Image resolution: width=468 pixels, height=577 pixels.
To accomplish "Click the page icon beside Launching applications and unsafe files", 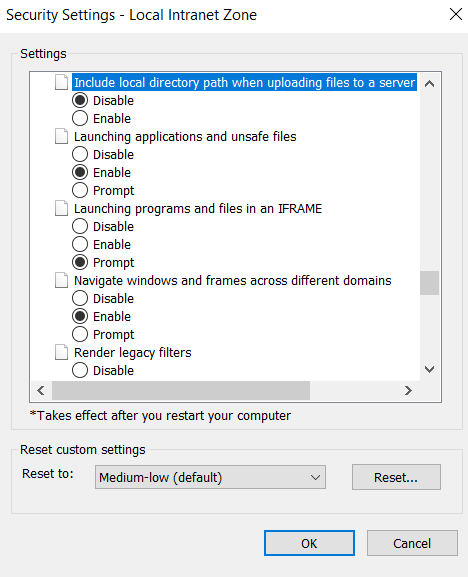I will (61, 136).
